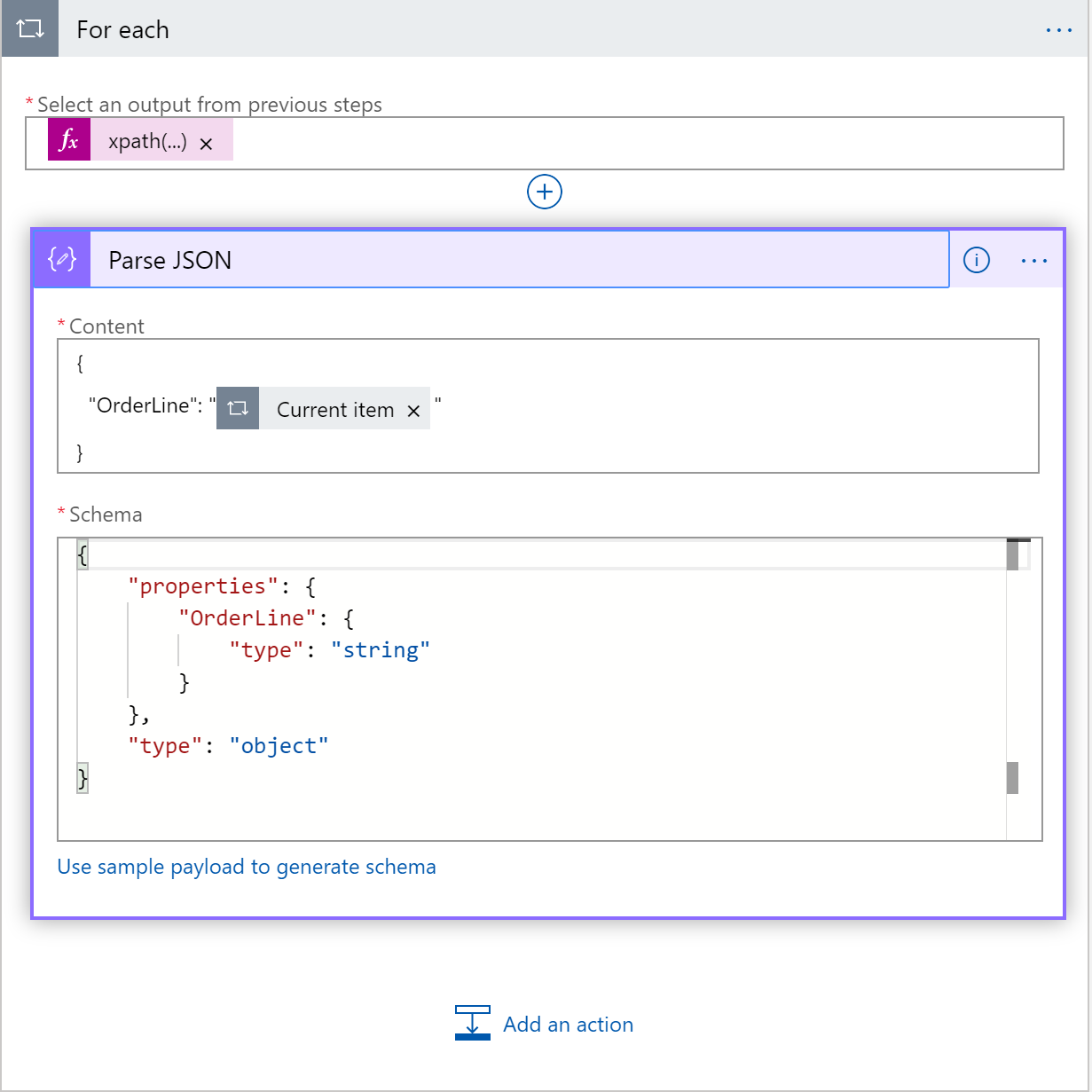Select the For each title bar
The image size is (1092, 1092).
tap(355, 28)
